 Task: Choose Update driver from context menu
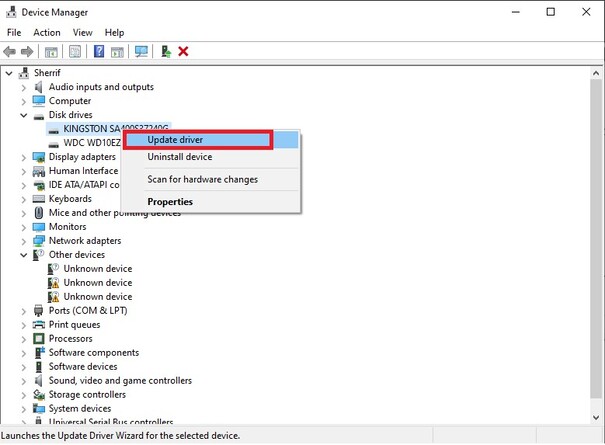pyautogui.click(x=211, y=140)
